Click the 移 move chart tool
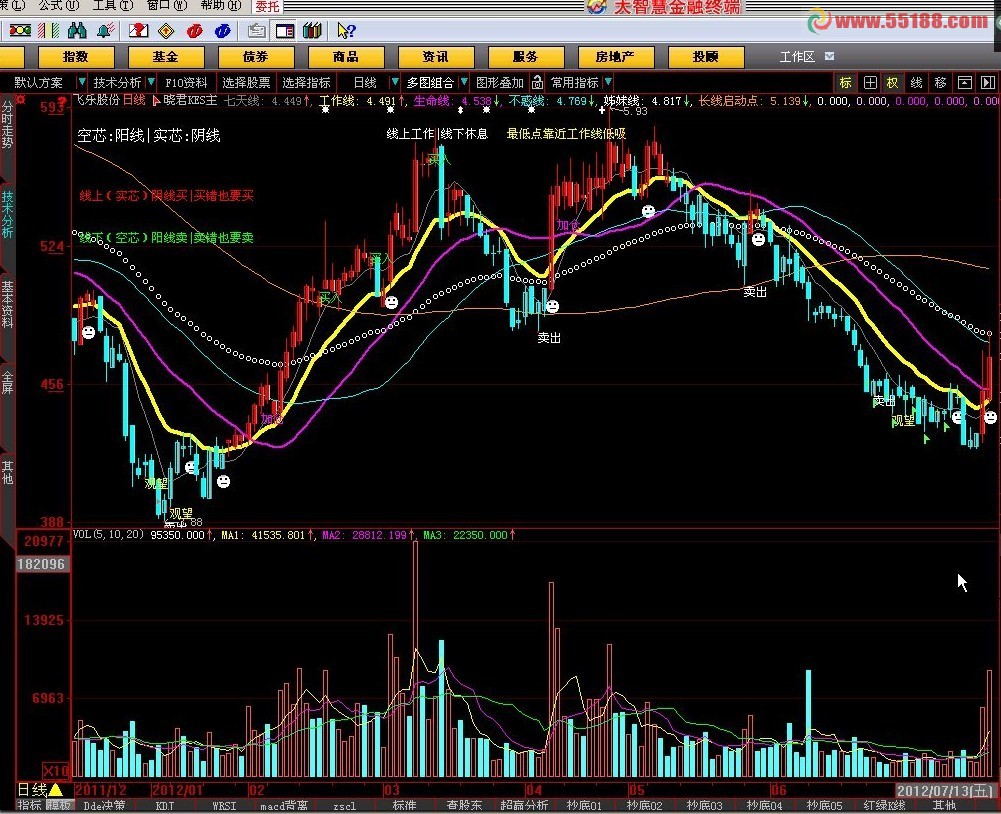Screen dimensions: 1001x814 click(940, 82)
